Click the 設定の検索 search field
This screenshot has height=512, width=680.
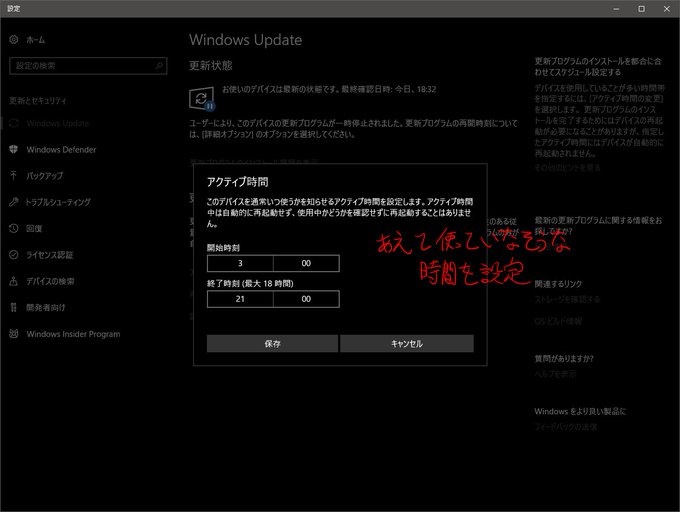tap(88, 66)
